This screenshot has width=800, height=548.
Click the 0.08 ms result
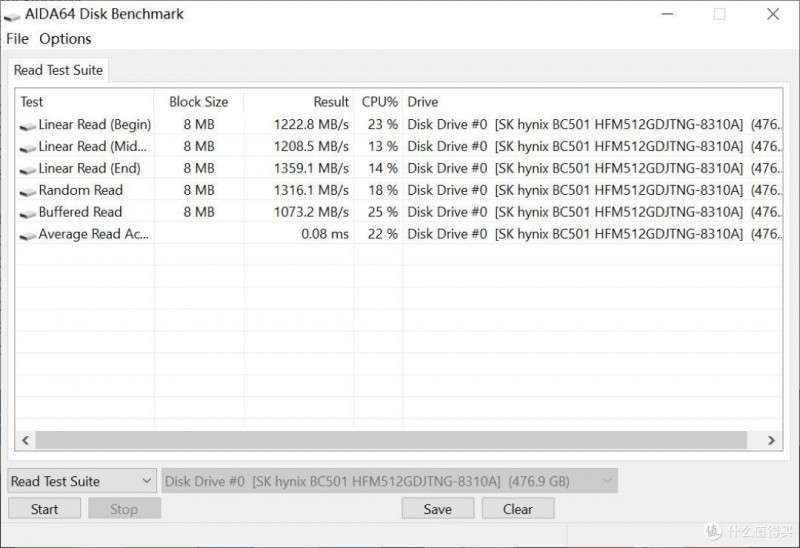pos(325,234)
